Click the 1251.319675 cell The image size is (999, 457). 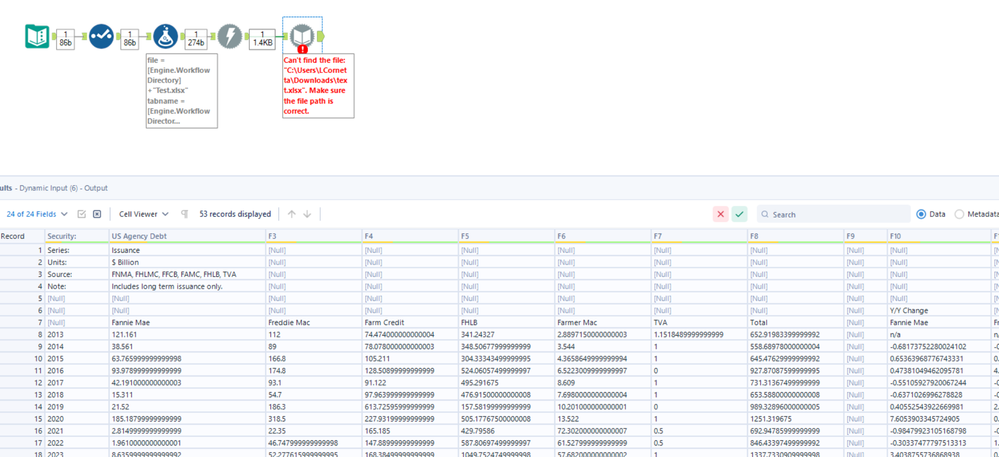[x=795, y=419]
